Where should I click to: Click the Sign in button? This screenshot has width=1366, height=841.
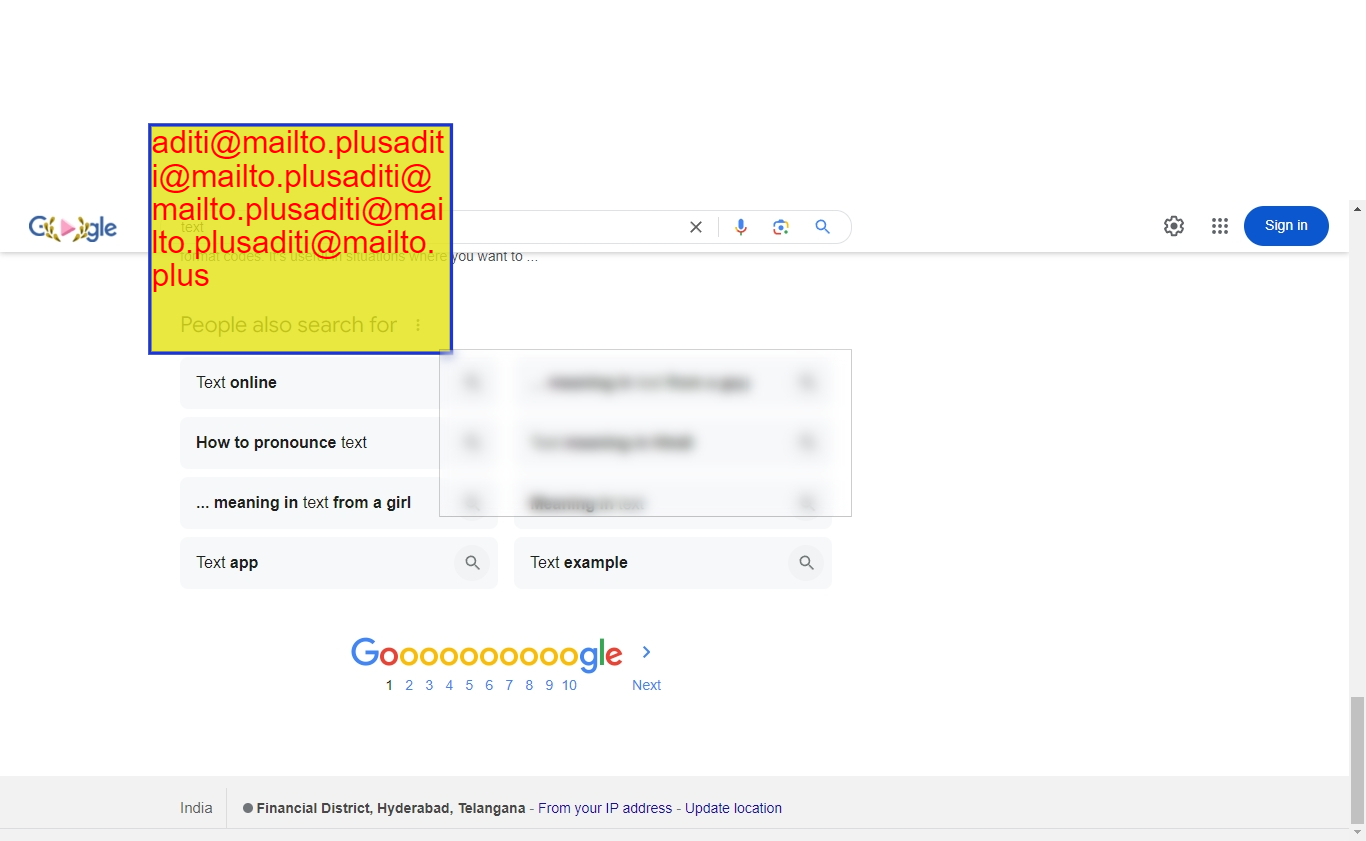[x=1286, y=226]
